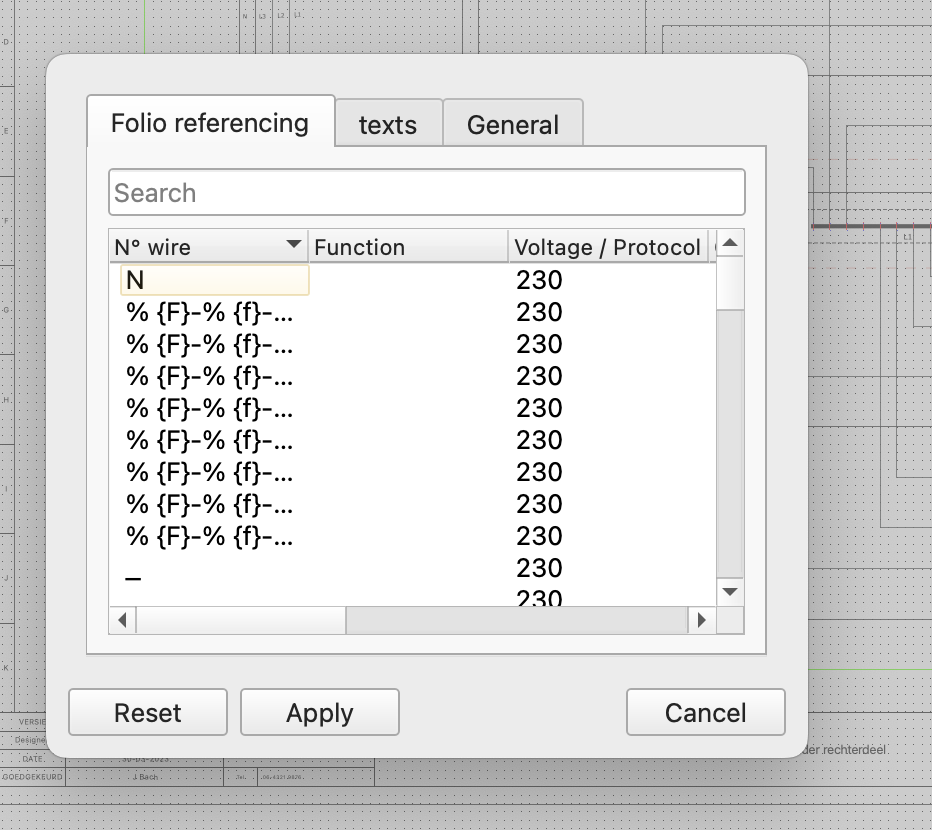Click the N° wire sort arrow icon

(293, 245)
